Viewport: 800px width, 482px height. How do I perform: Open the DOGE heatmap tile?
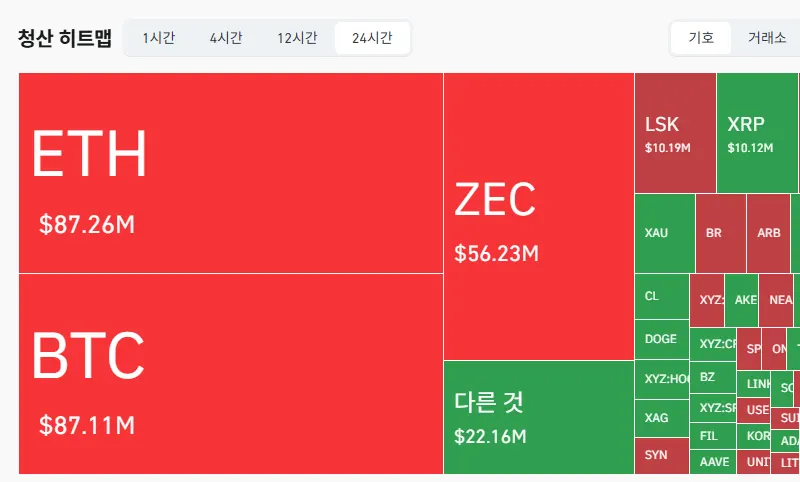pyautogui.click(x=662, y=339)
